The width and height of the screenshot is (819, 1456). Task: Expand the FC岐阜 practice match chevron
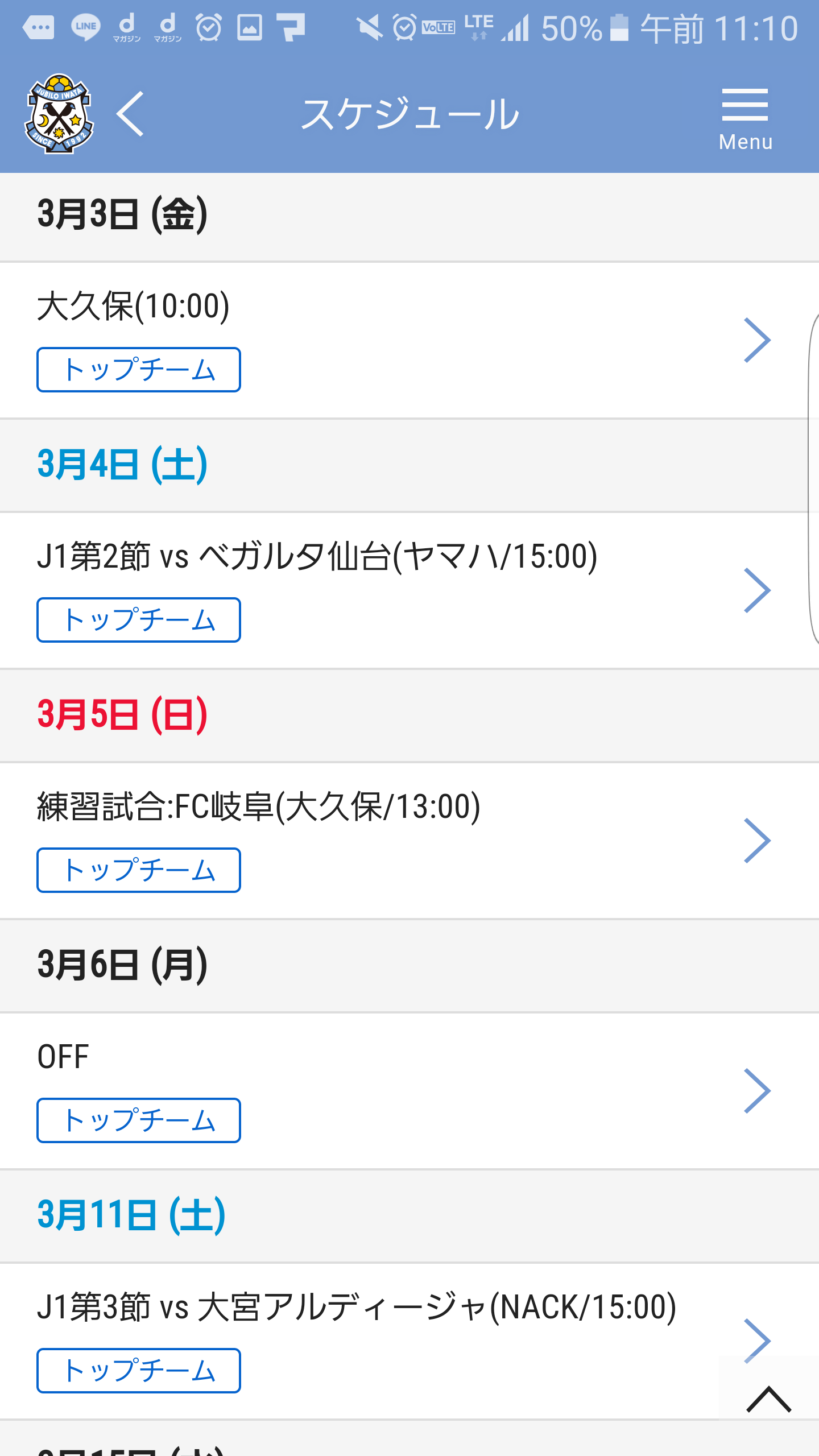pyautogui.click(x=757, y=841)
